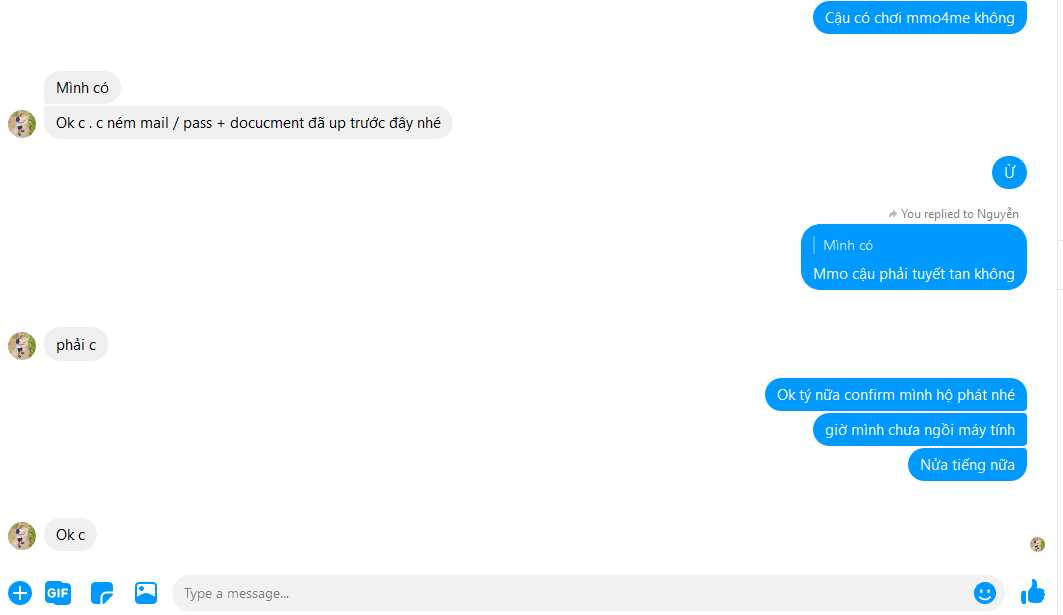Click avatar beside 'phải c' message

point(22,346)
